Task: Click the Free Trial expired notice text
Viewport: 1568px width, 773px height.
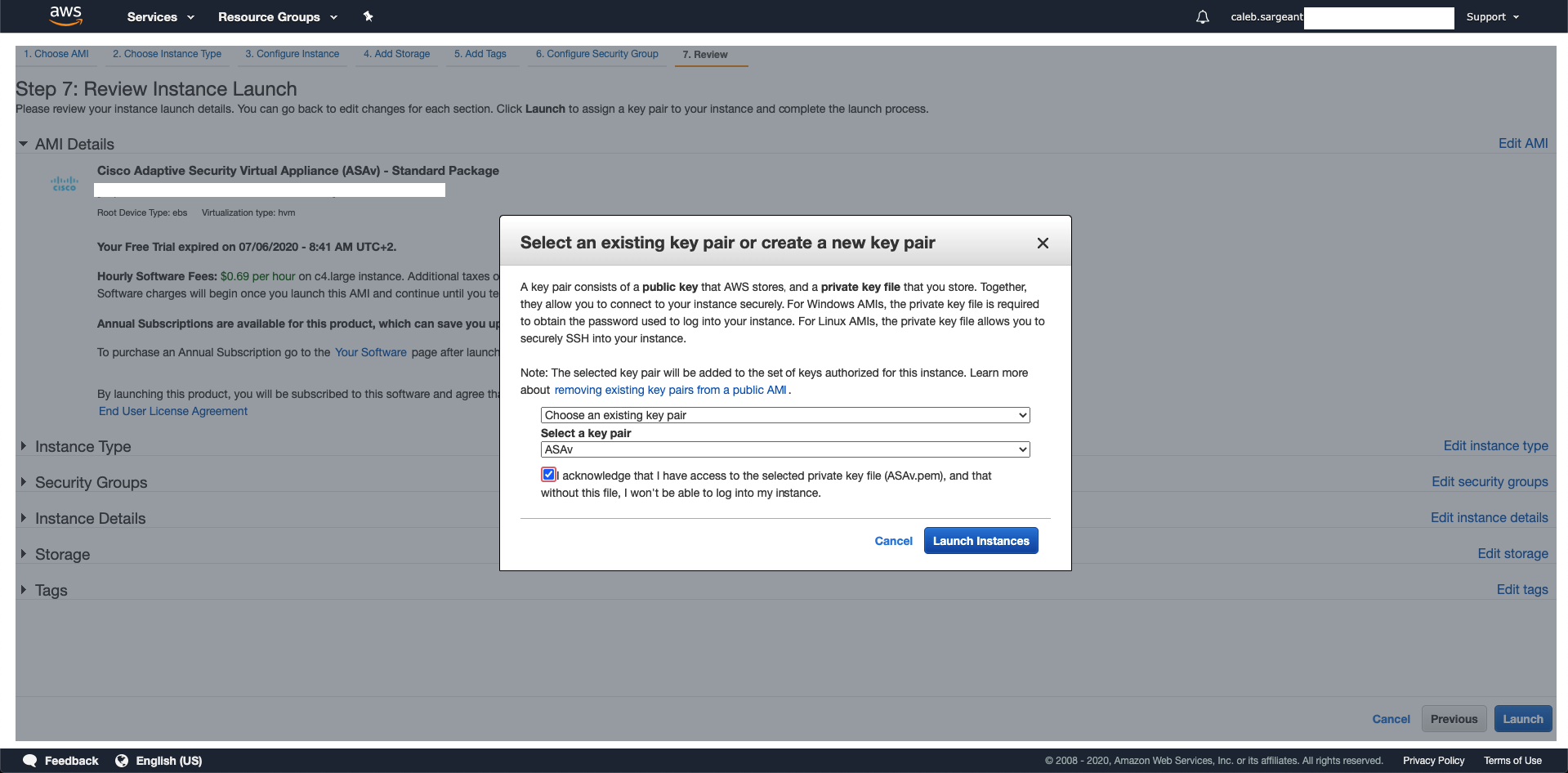Action: [247, 247]
